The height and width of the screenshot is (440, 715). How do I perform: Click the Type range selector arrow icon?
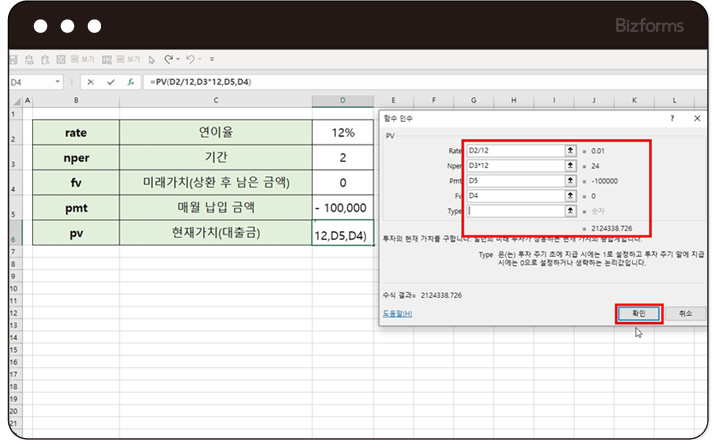coord(570,211)
